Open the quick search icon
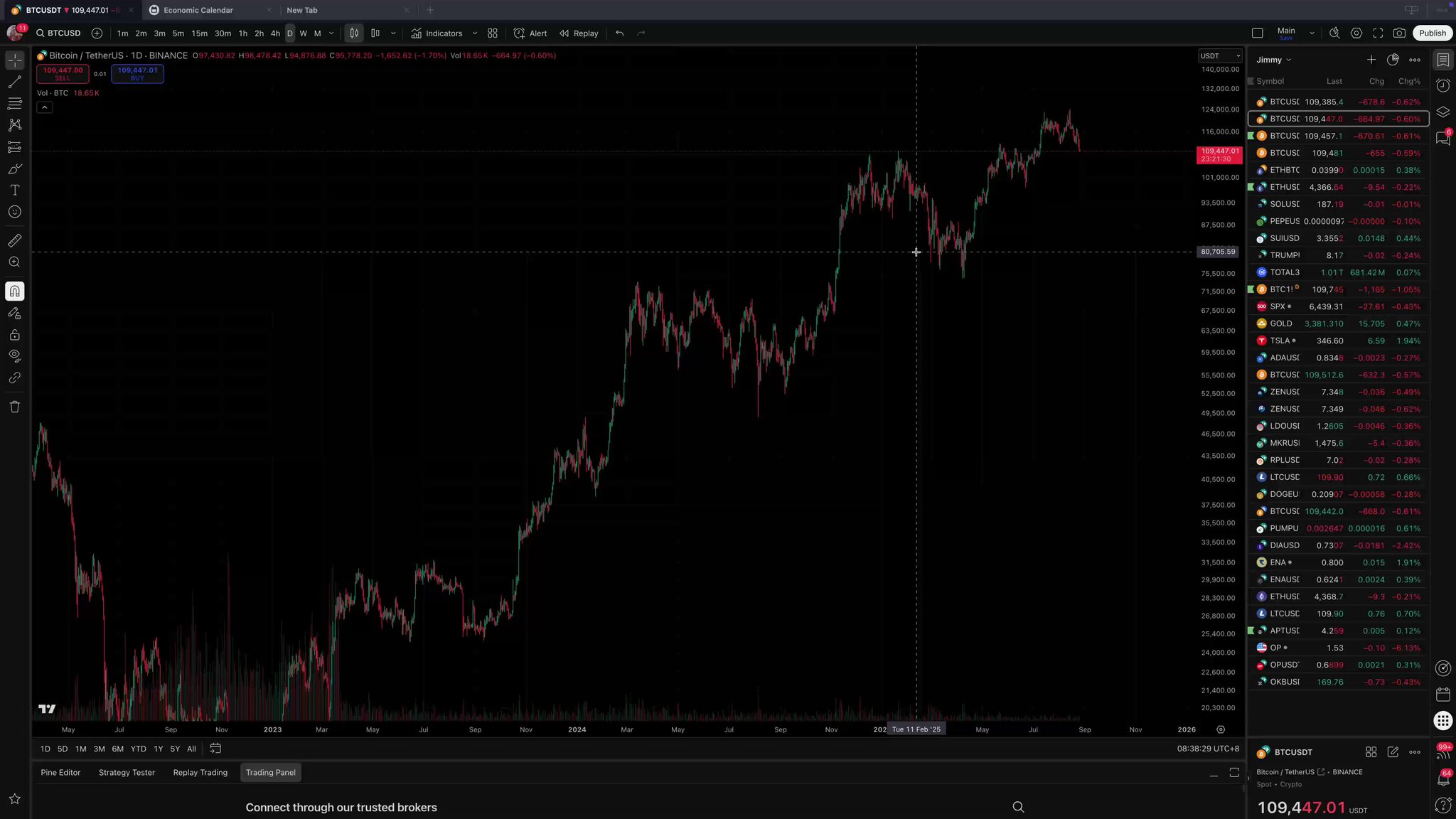This screenshot has height=819, width=1456. 1334,33
